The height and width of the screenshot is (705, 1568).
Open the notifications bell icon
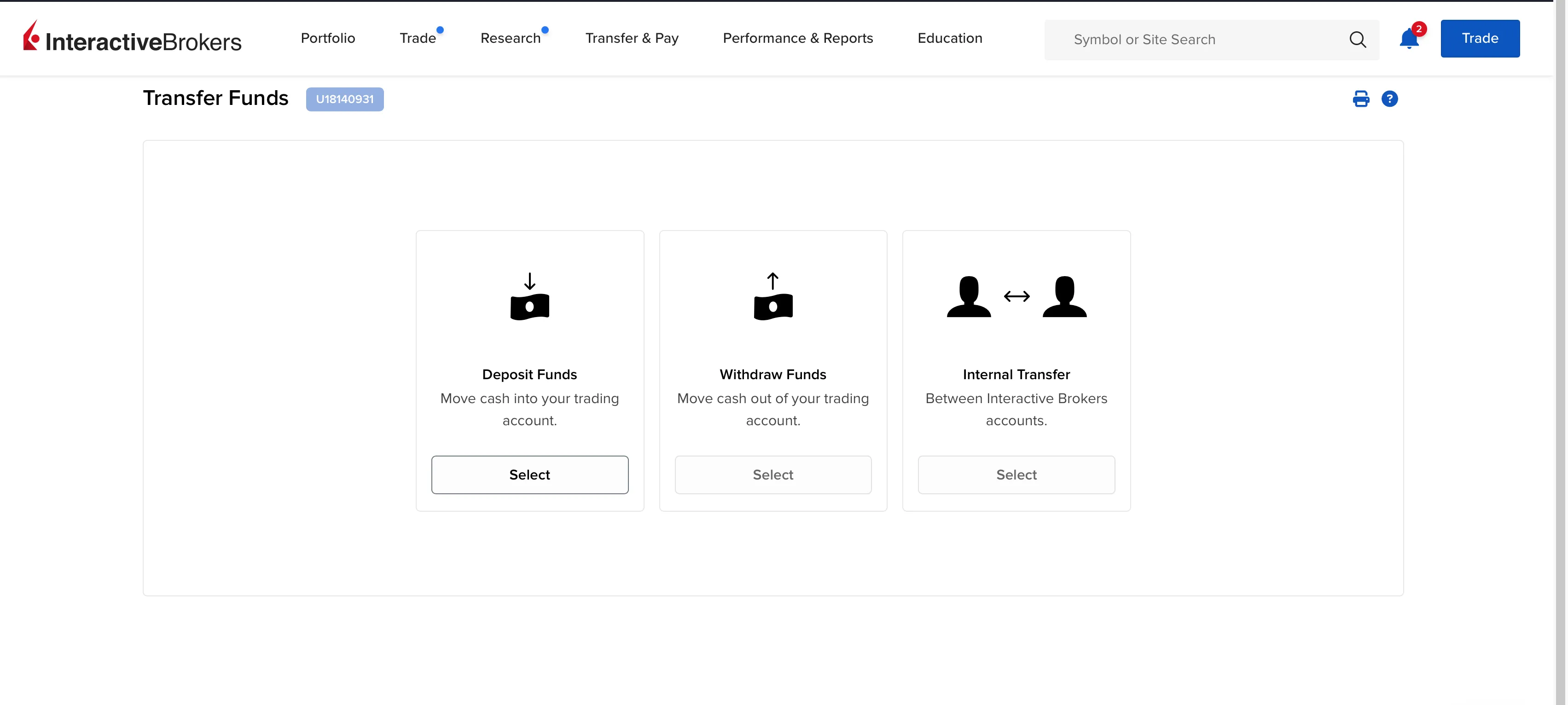1409,38
